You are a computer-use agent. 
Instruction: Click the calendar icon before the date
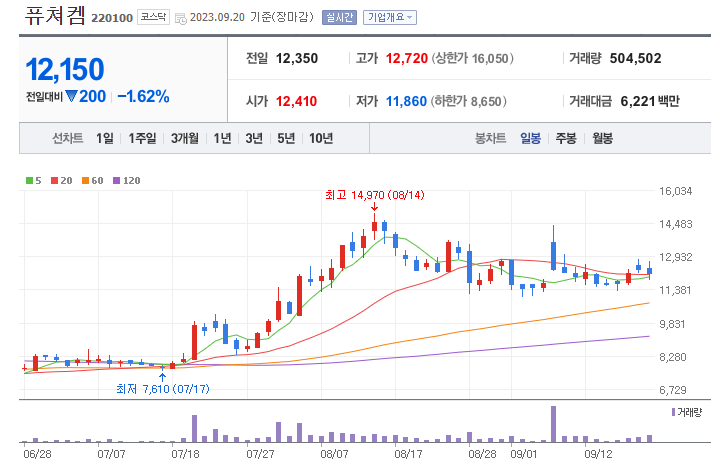click(x=180, y=19)
